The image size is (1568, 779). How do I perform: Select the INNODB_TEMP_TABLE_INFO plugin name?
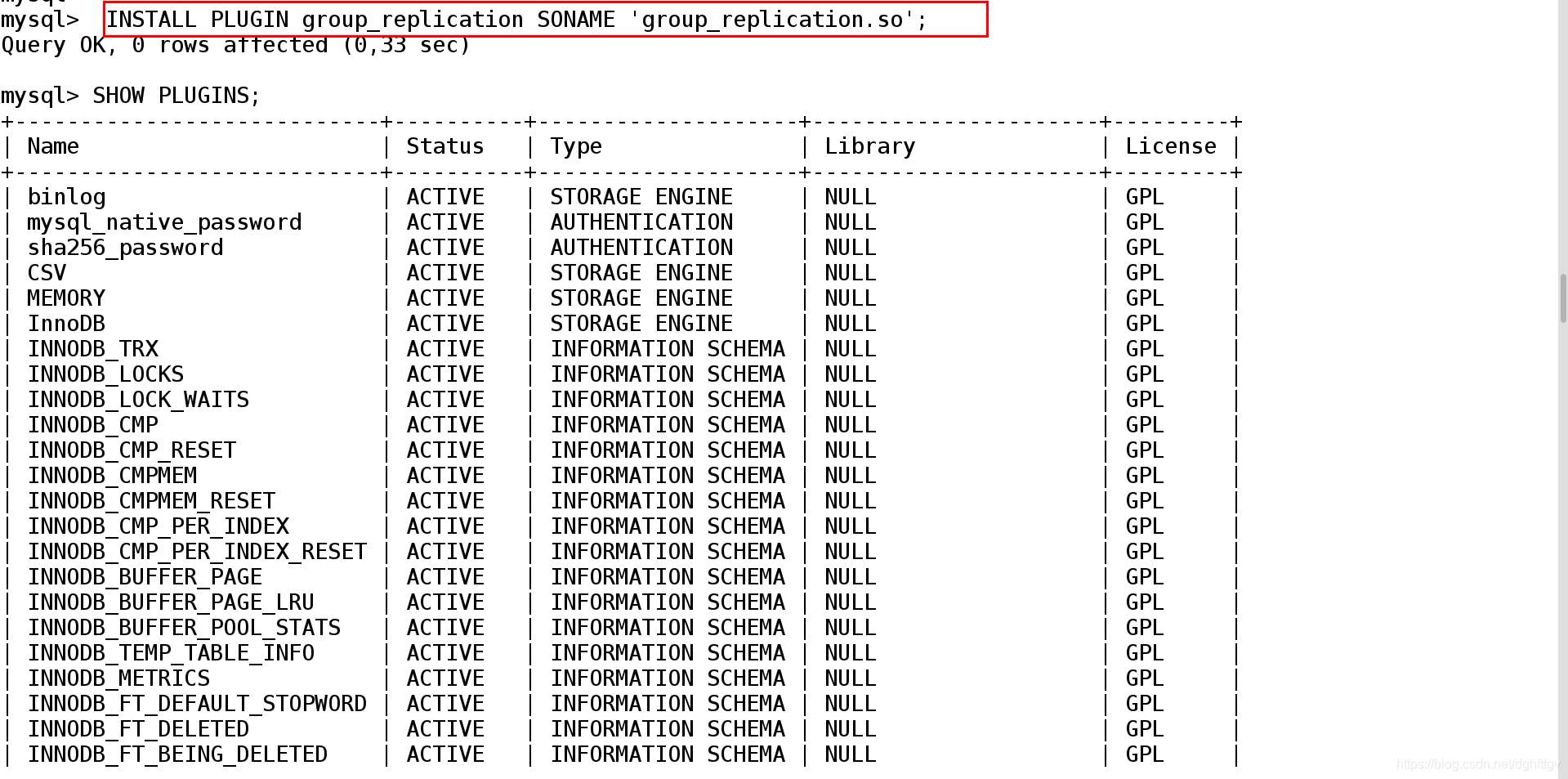click(171, 653)
